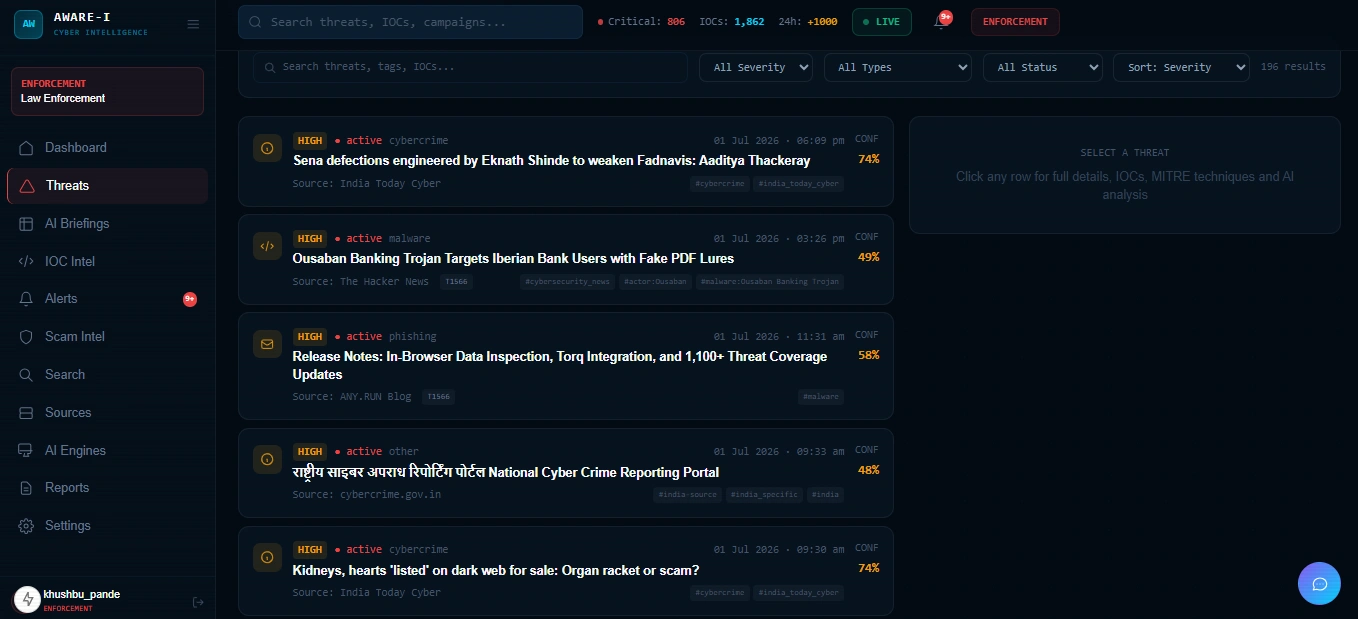This screenshot has width=1358, height=619.
Task: Click 49% confidence on Ousaban row
Action: 868,257
